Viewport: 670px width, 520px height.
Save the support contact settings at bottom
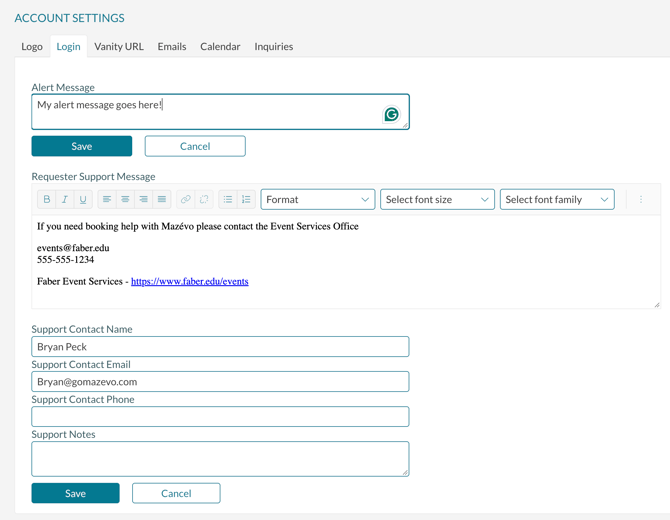(x=75, y=493)
